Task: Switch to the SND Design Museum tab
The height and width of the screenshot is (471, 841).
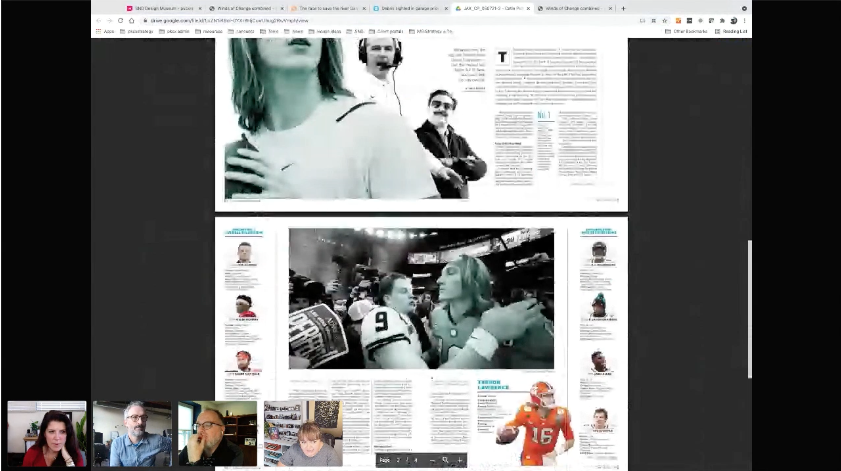Action: pyautogui.click(x=158, y=8)
